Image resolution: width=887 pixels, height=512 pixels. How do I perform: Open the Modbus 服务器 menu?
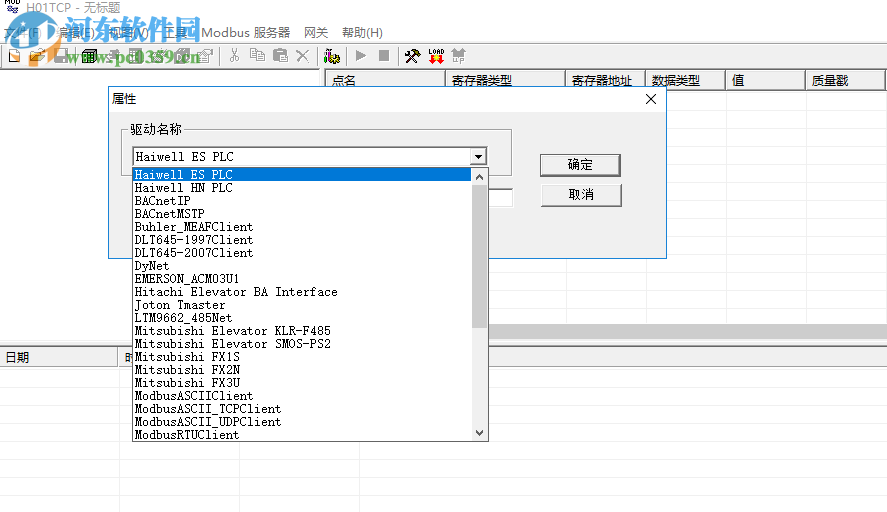(246, 33)
